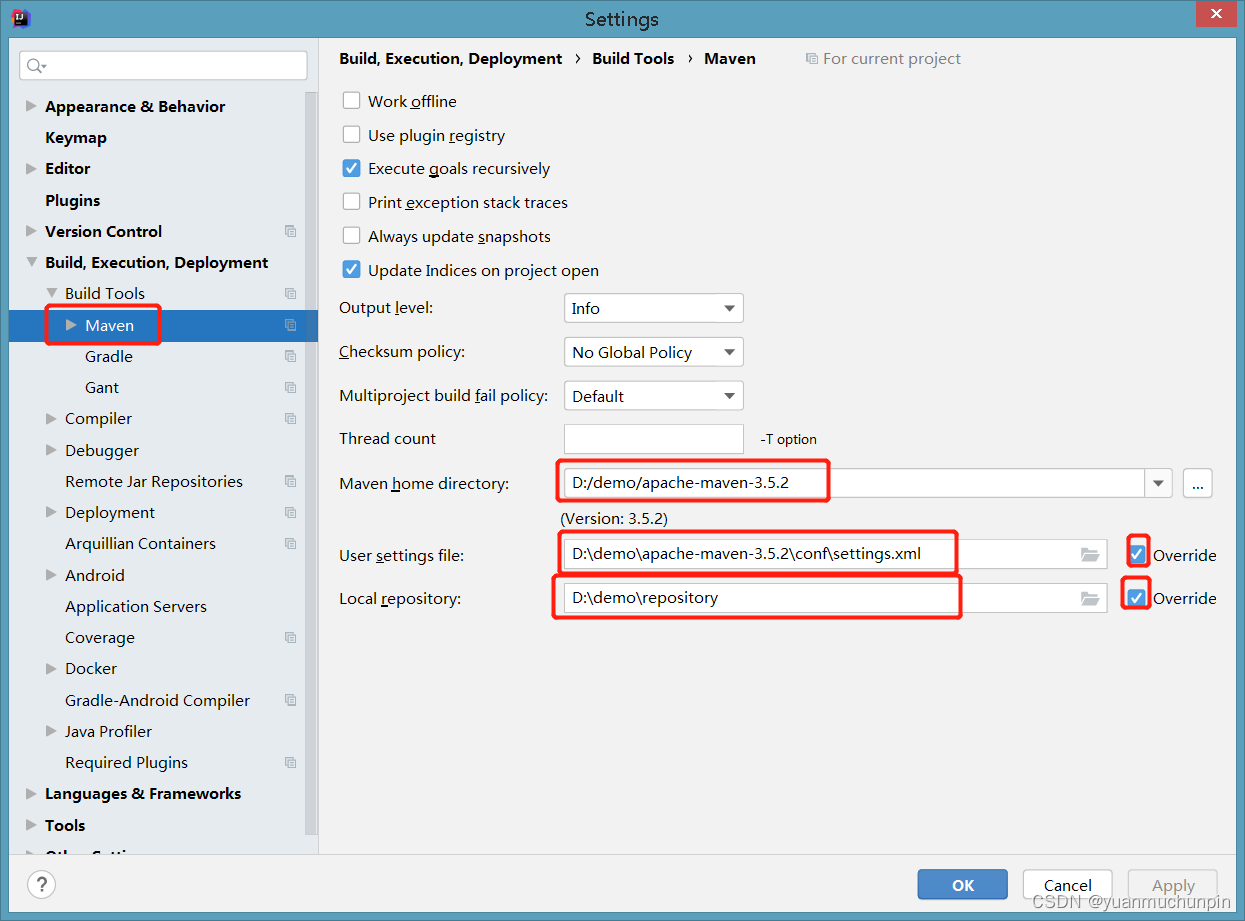Image resolution: width=1245 pixels, height=921 pixels.
Task: Expand the Compiler node
Action: [51, 418]
